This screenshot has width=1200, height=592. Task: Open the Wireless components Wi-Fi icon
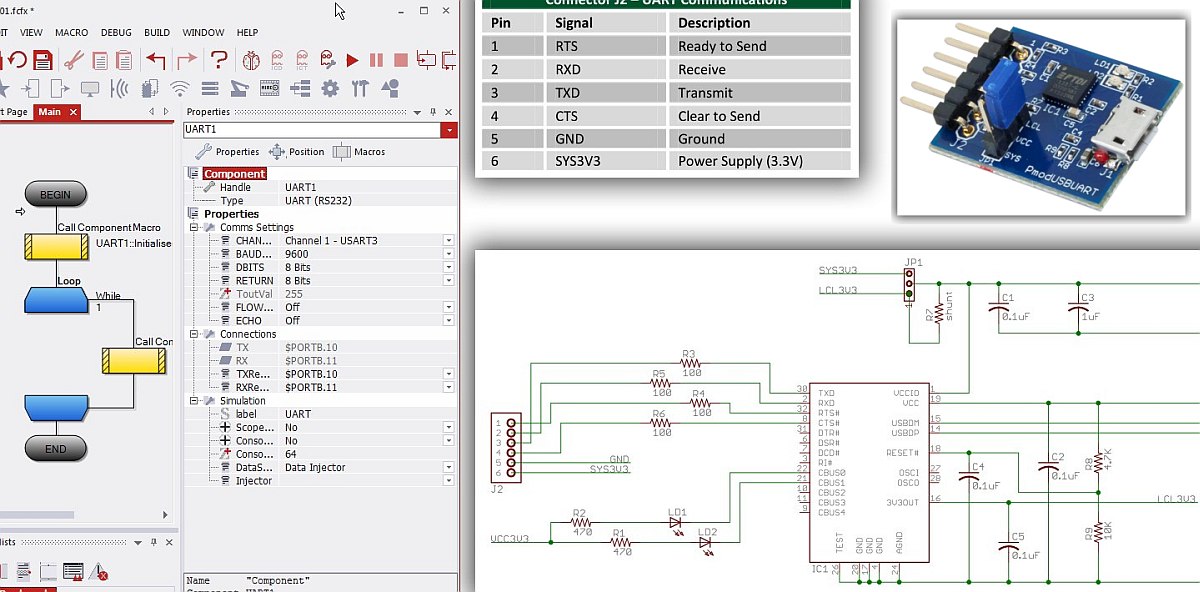[180, 89]
